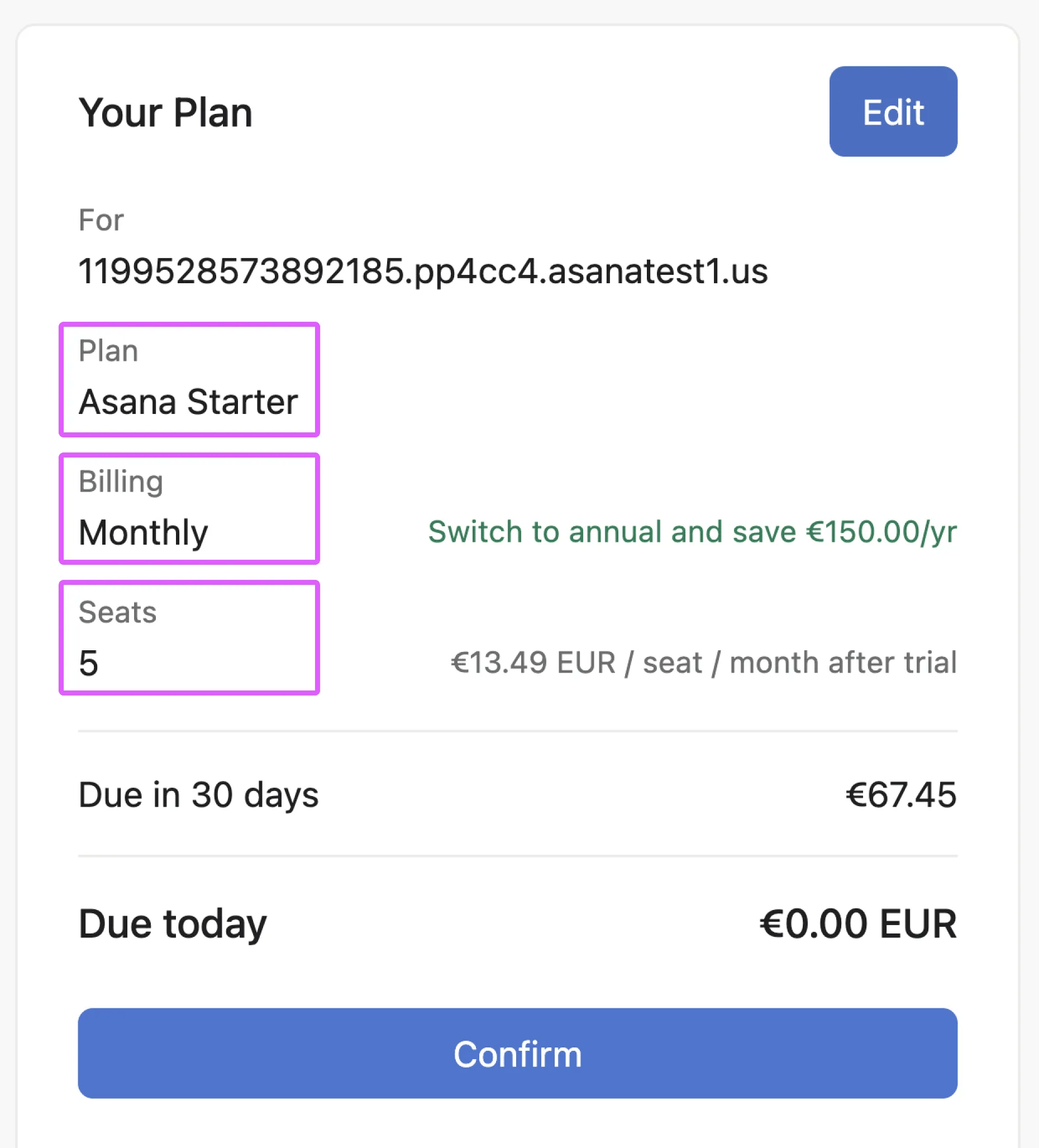The height and width of the screenshot is (1148, 1039).
Task: Click the seat count number 5
Action: coord(89,664)
